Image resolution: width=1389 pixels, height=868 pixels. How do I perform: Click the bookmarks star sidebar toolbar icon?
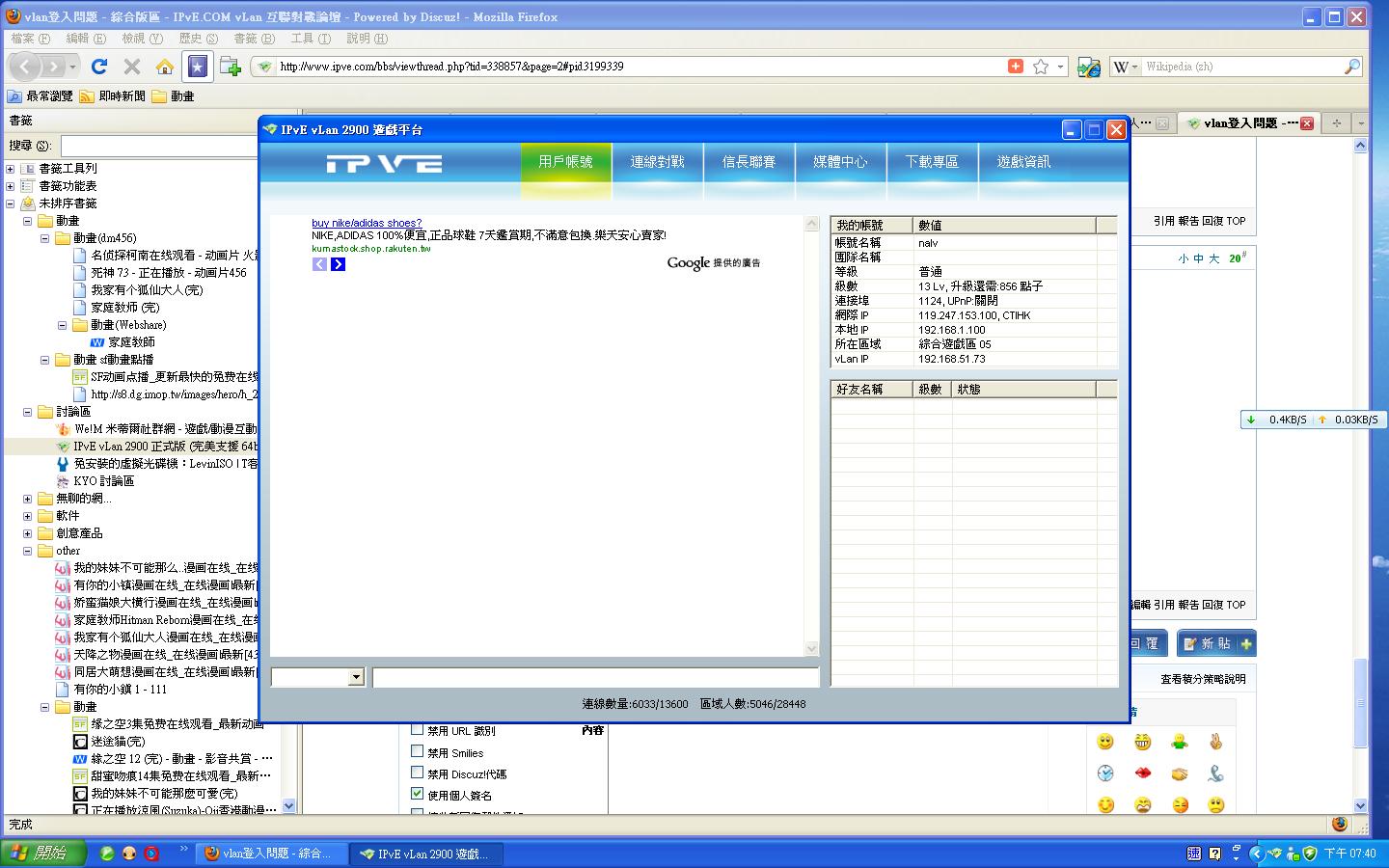click(197, 67)
